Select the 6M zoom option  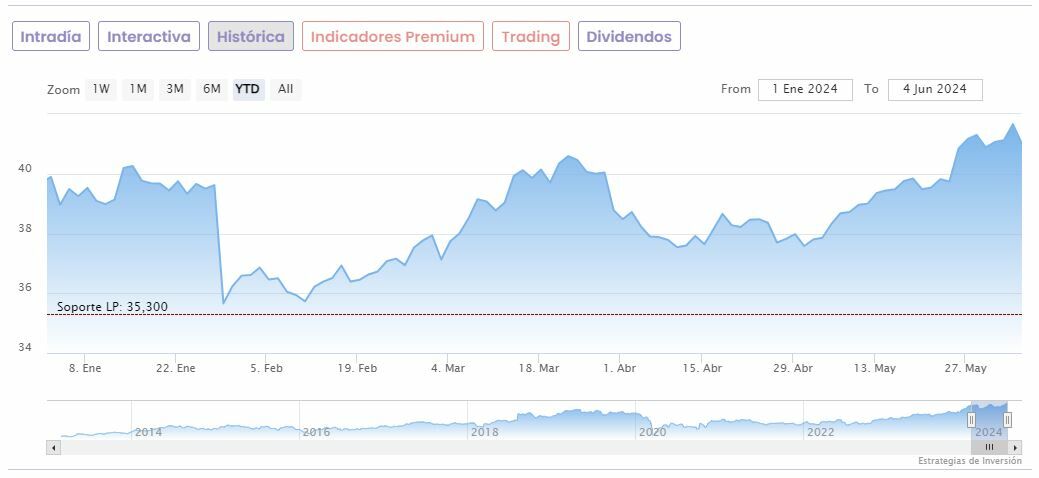212,89
